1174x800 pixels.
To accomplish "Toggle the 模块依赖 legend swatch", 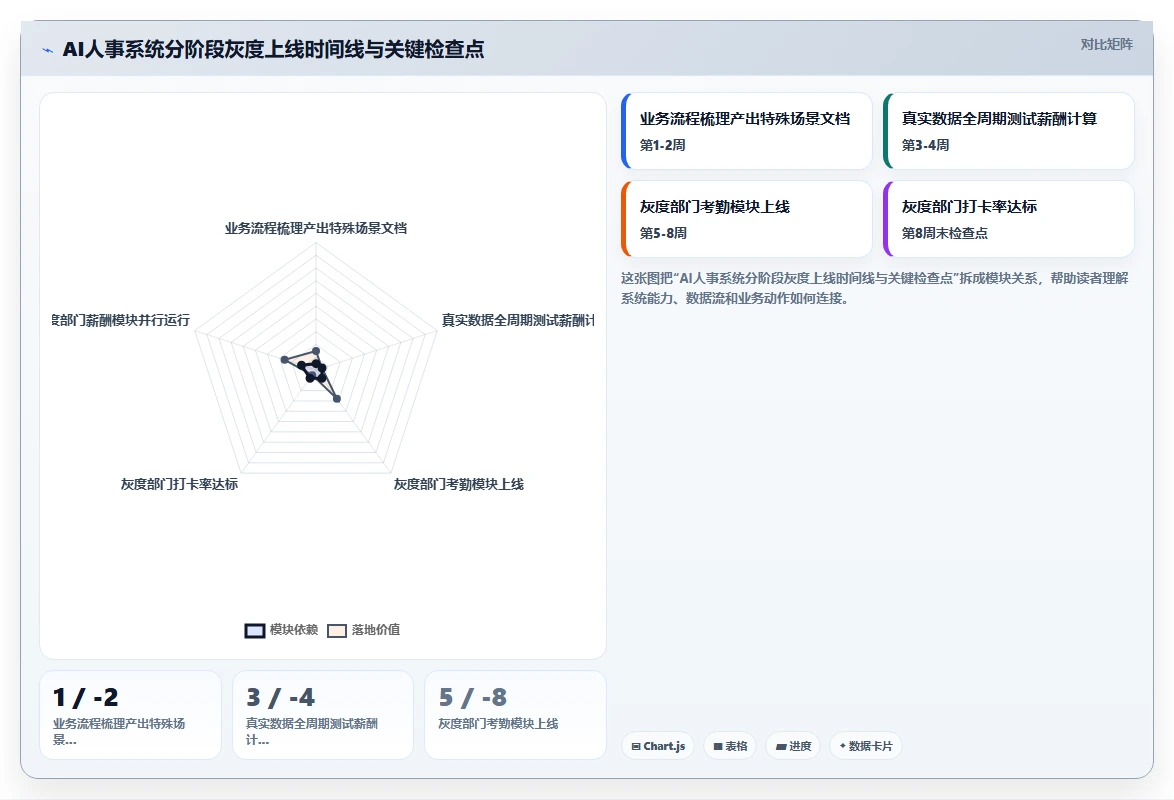I will click(x=255, y=631).
